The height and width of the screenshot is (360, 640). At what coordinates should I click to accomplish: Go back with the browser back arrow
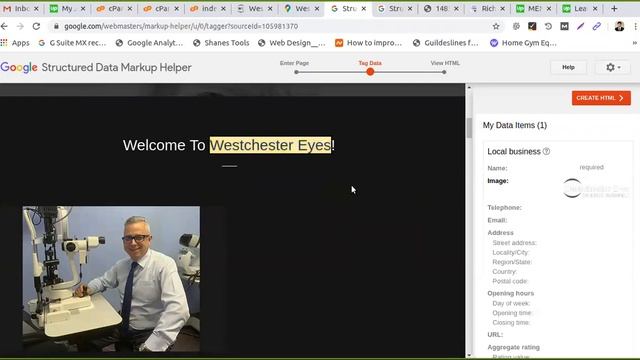pyautogui.click(x=4, y=26)
